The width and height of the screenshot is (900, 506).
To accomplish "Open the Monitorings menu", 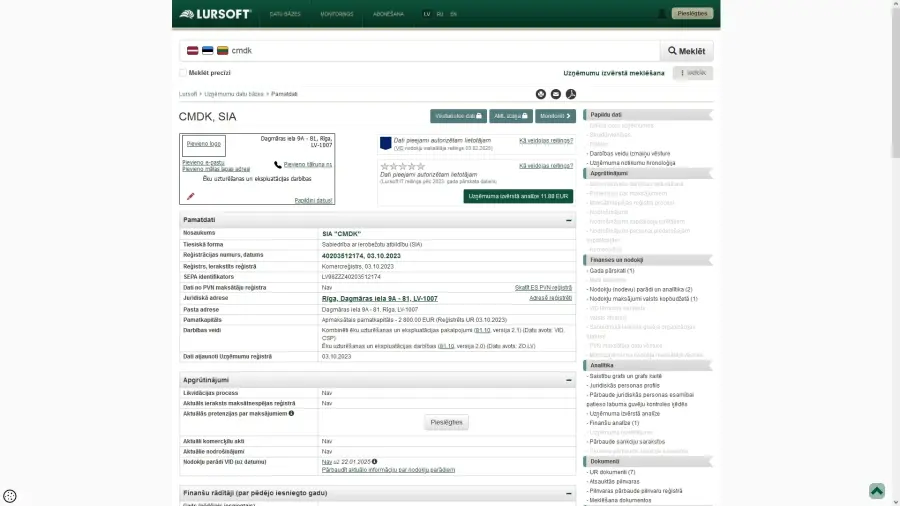I will click(337, 14).
